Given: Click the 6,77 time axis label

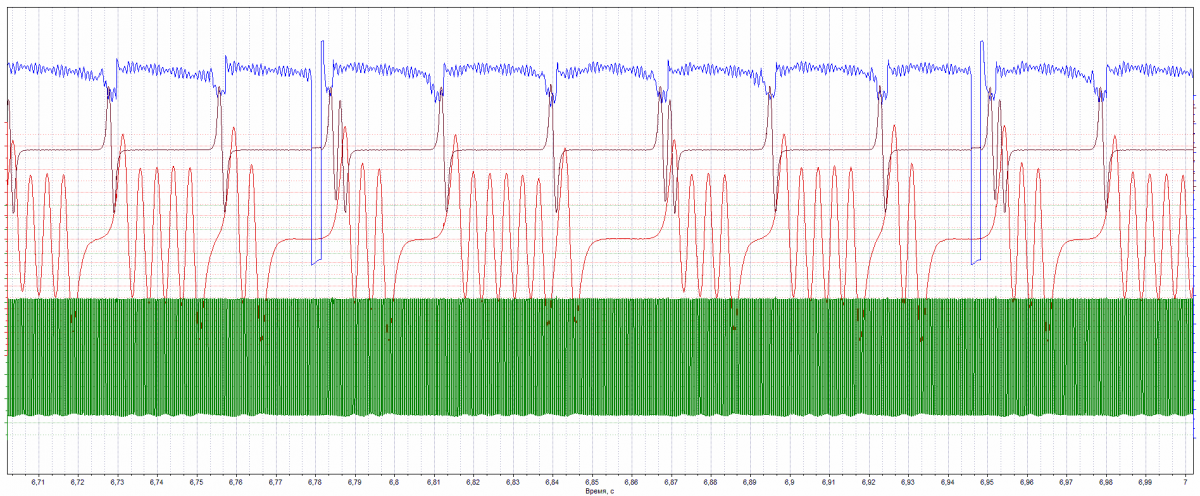Looking at the screenshot, I should (275, 482).
